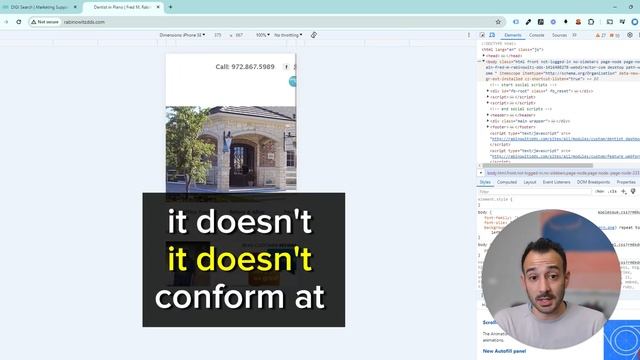Expand the header element node

(488, 115)
